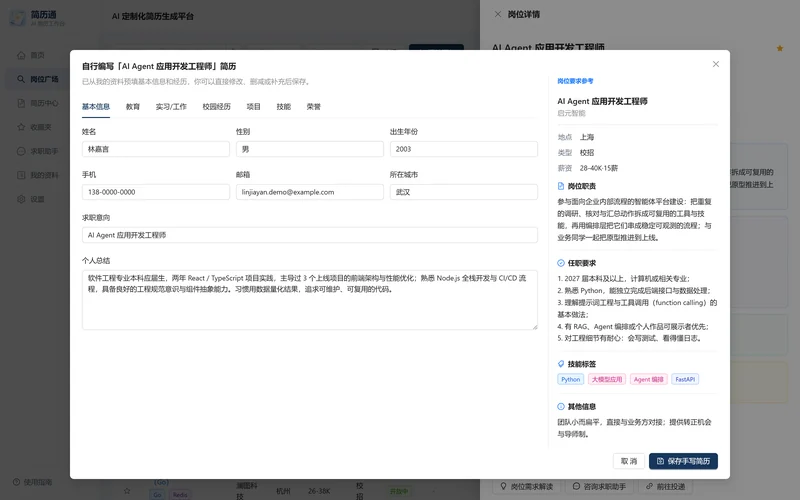Click the FastAPI skill tag

685,379
